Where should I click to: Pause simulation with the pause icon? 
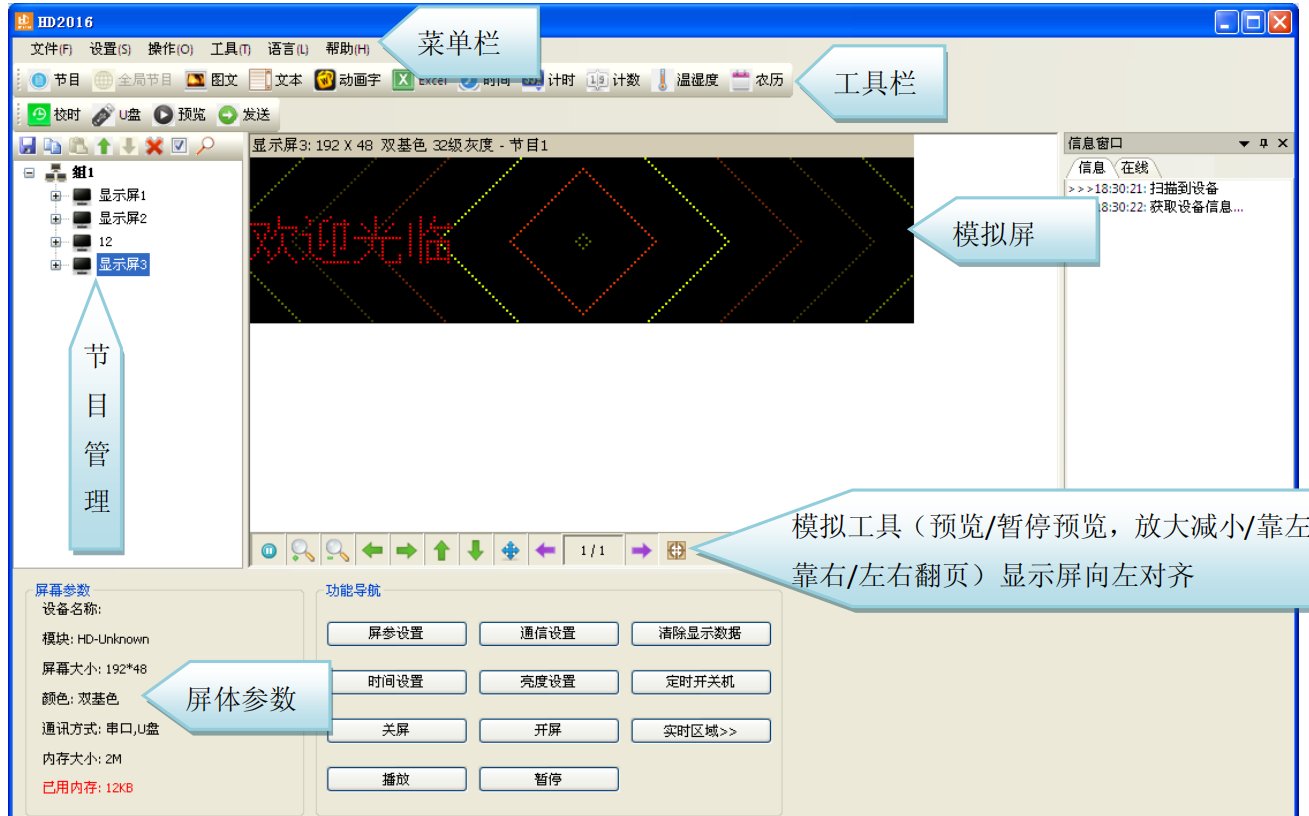[268, 550]
